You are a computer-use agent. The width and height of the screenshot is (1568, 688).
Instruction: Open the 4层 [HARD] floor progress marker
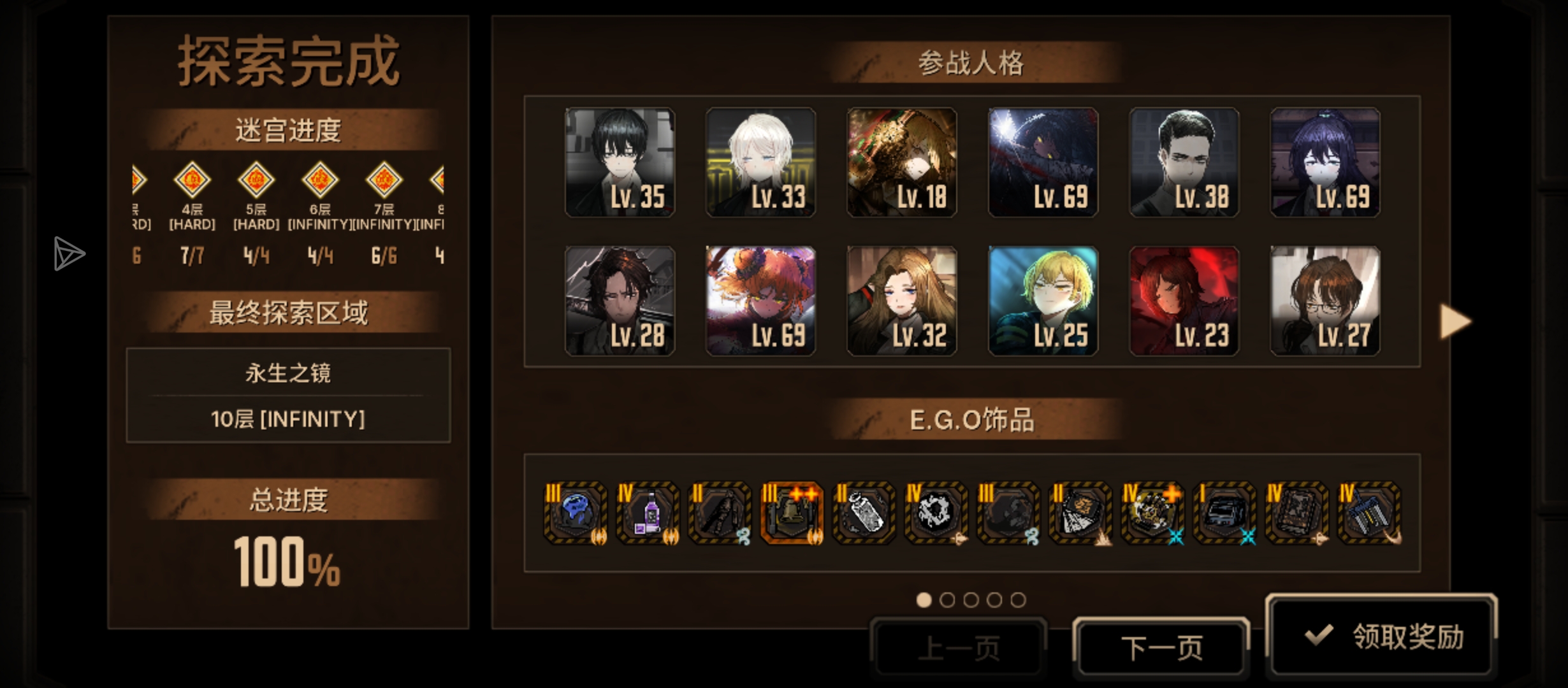(x=192, y=180)
